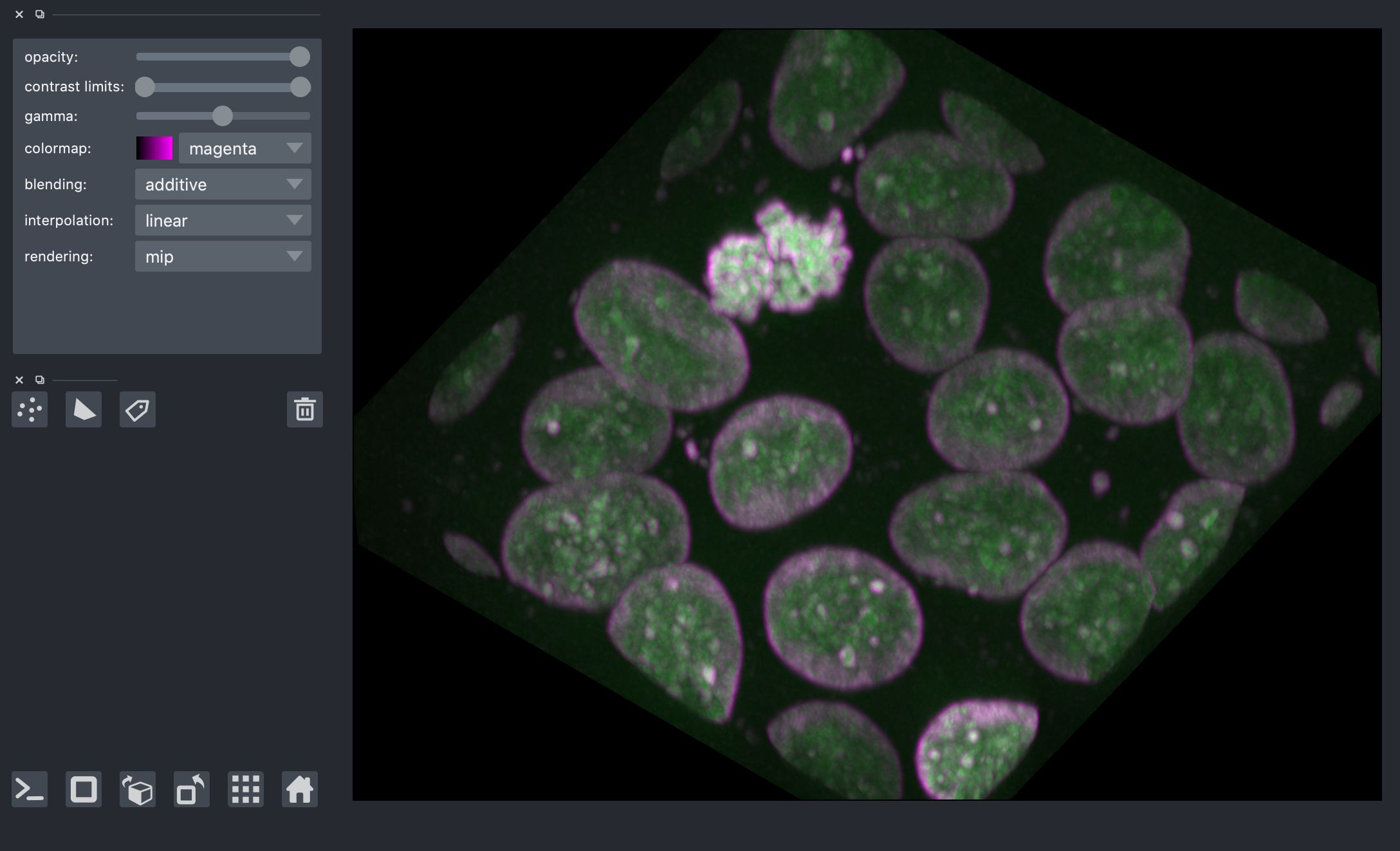Add a new shapes layer
This screenshot has height=851, width=1400.
coord(84,409)
